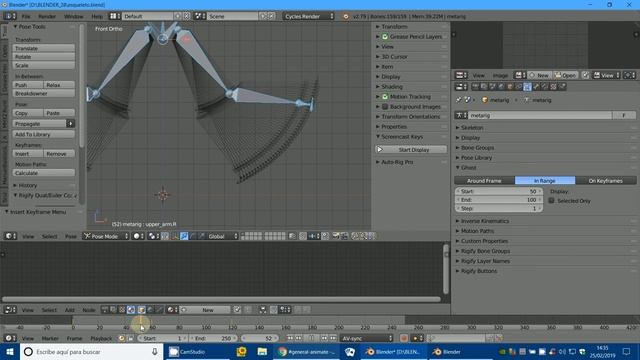640x360 pixels.
Task: Click the play icon on Start Display
Action: pyautogui.click(x=380, y=150)
